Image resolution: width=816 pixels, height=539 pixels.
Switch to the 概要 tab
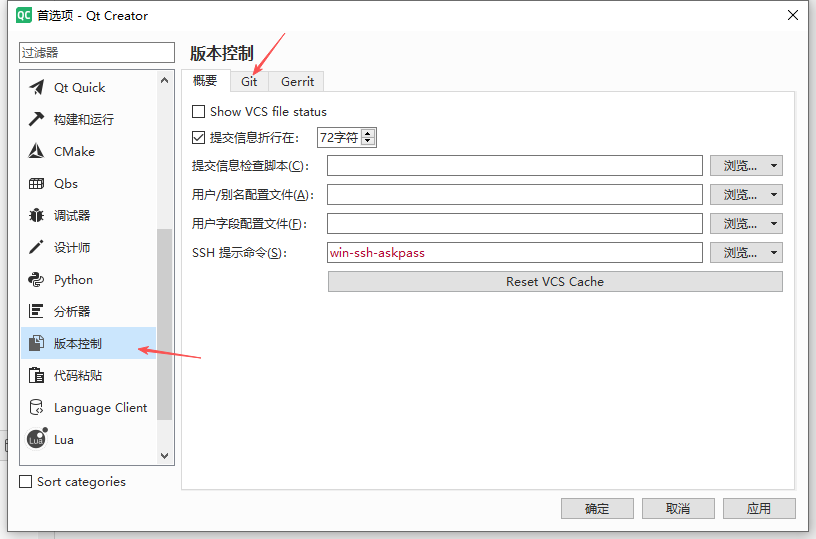(205, 81)
